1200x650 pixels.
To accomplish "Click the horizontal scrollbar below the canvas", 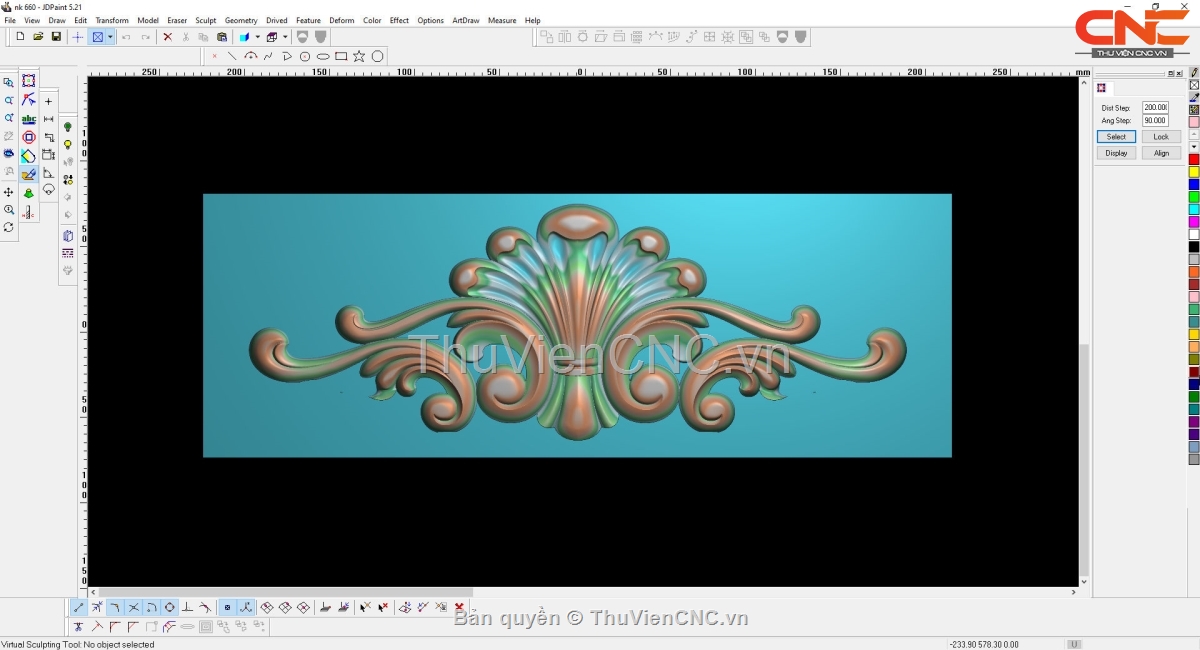I will [585, 592].
